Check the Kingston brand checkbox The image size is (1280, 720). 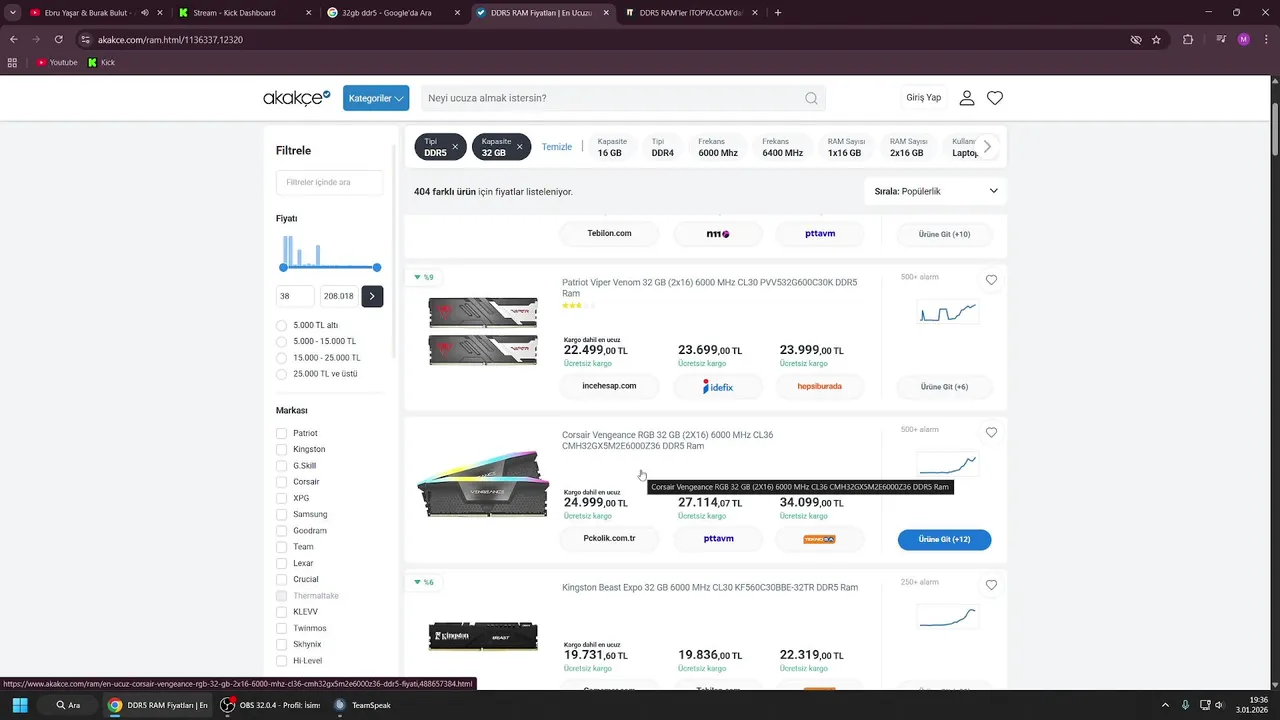coord(281,449)
